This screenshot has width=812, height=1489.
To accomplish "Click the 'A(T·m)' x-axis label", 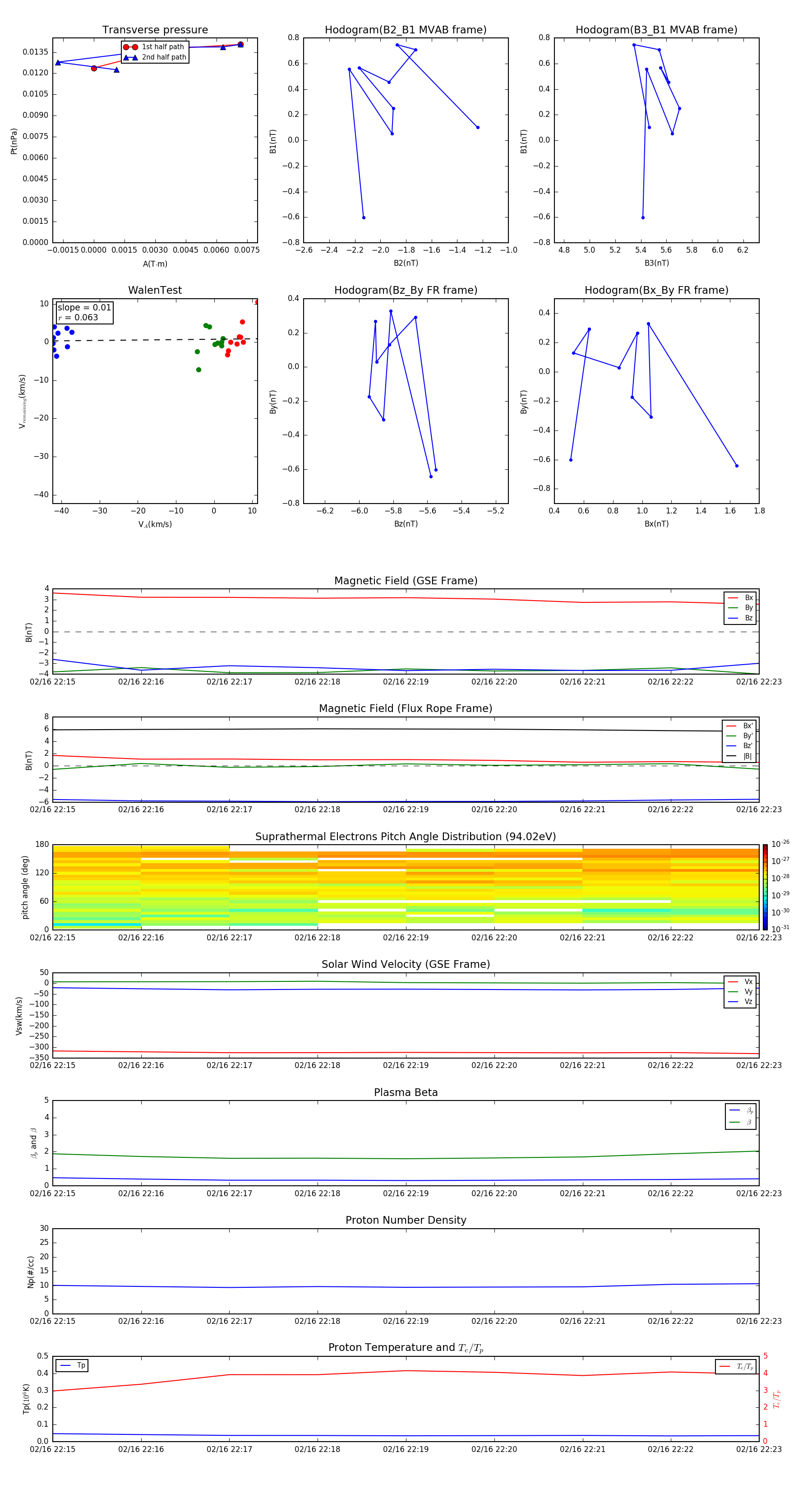I will [x=155, y=264].
